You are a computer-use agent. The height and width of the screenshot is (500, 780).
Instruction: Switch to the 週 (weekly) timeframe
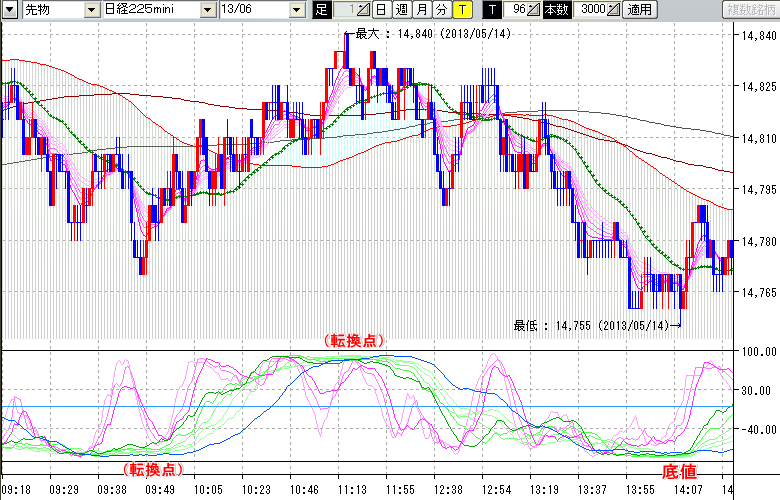(x=401, y=10)
